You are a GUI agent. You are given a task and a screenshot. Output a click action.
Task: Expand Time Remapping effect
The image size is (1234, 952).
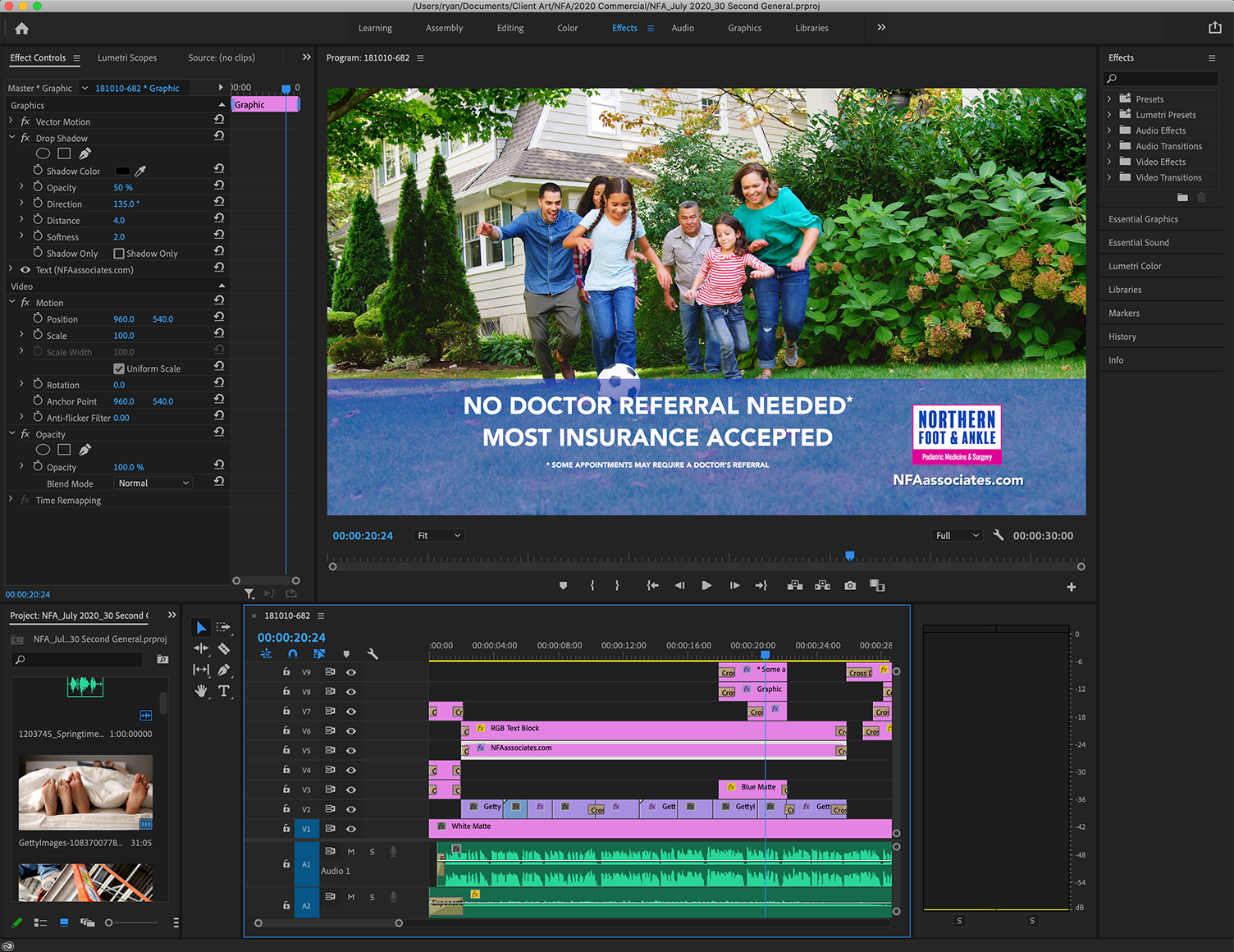coord(11,500)
